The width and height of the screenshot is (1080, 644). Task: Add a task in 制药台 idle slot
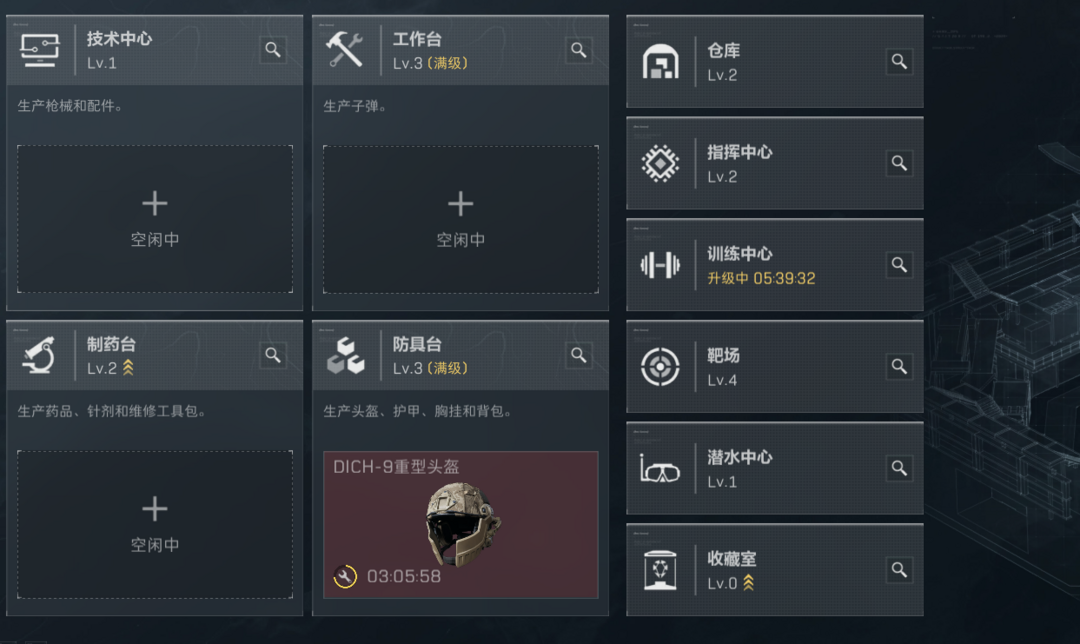[155, 524]
